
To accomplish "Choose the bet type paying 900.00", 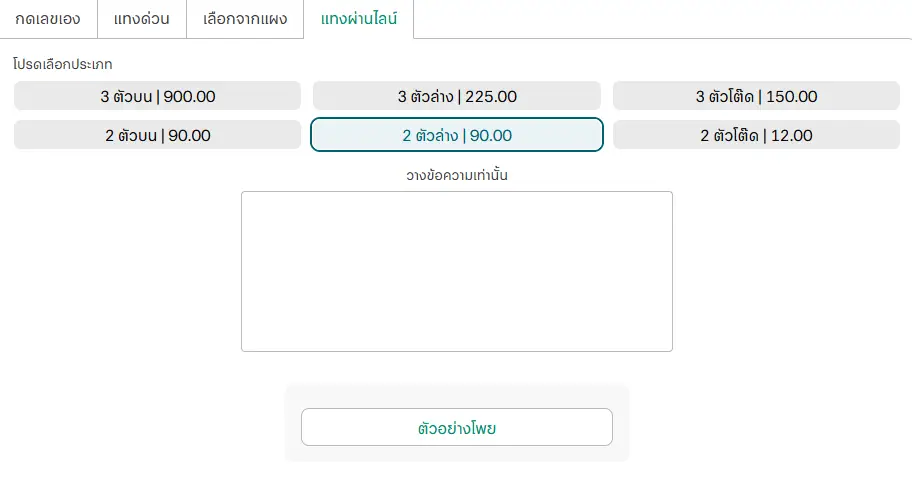I will point(157,96).
